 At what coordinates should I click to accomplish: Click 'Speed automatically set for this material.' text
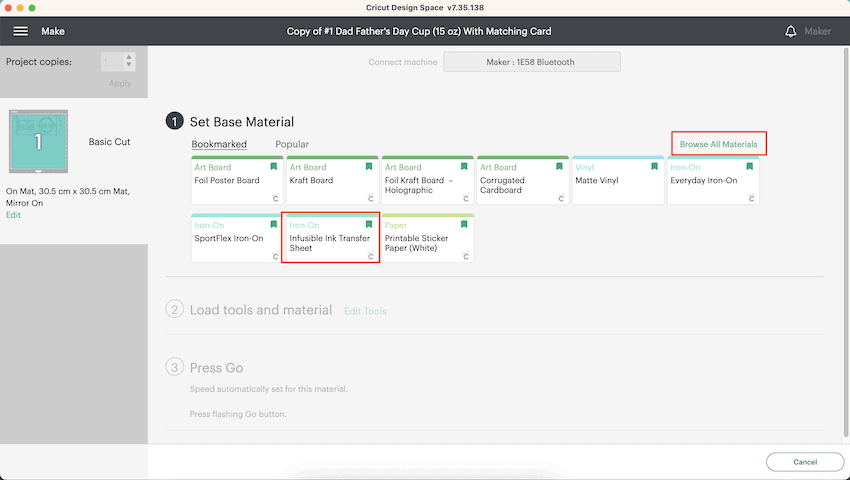point(269,389)
